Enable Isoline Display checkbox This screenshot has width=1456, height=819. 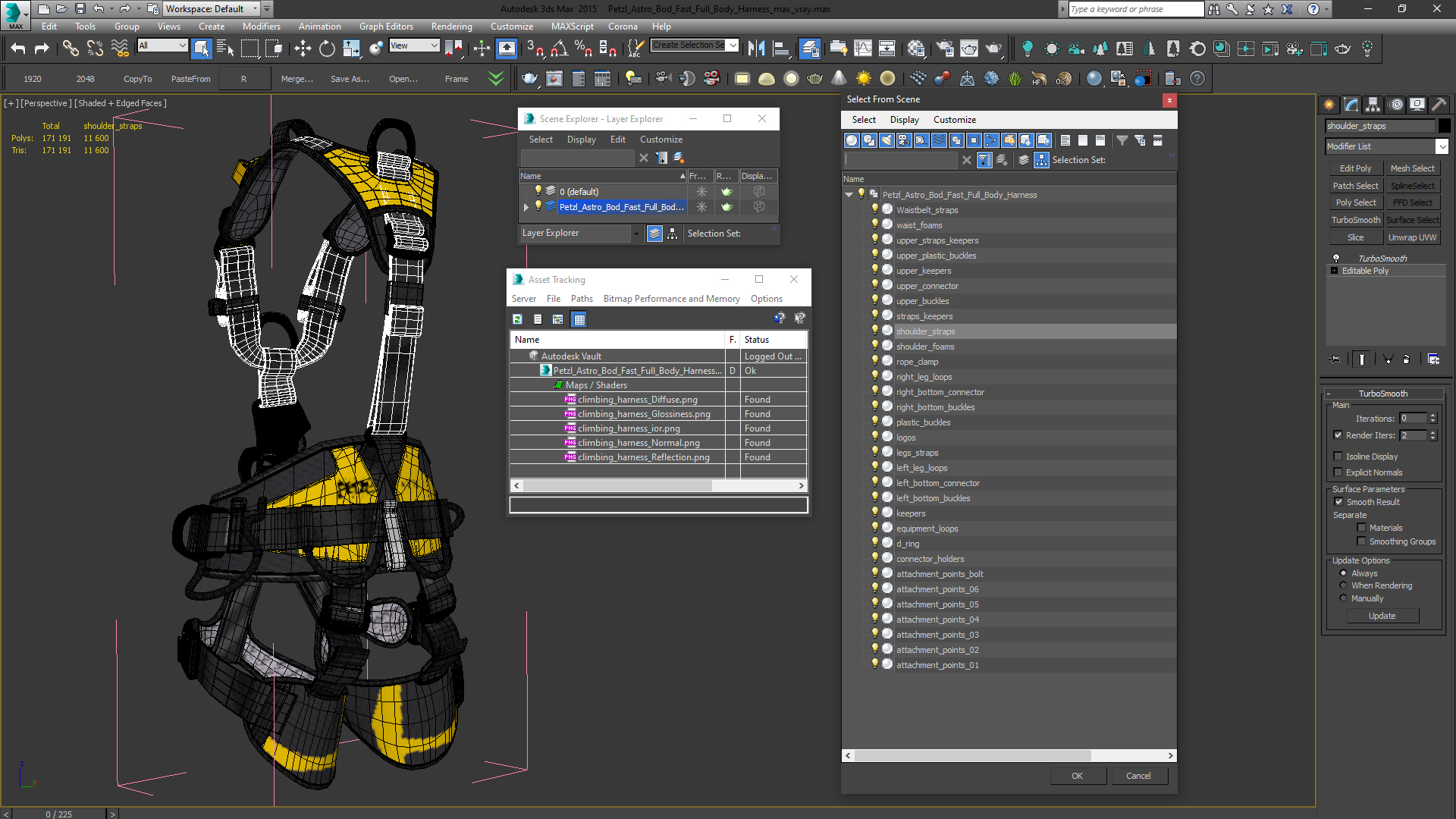[x=1338, y=456]
